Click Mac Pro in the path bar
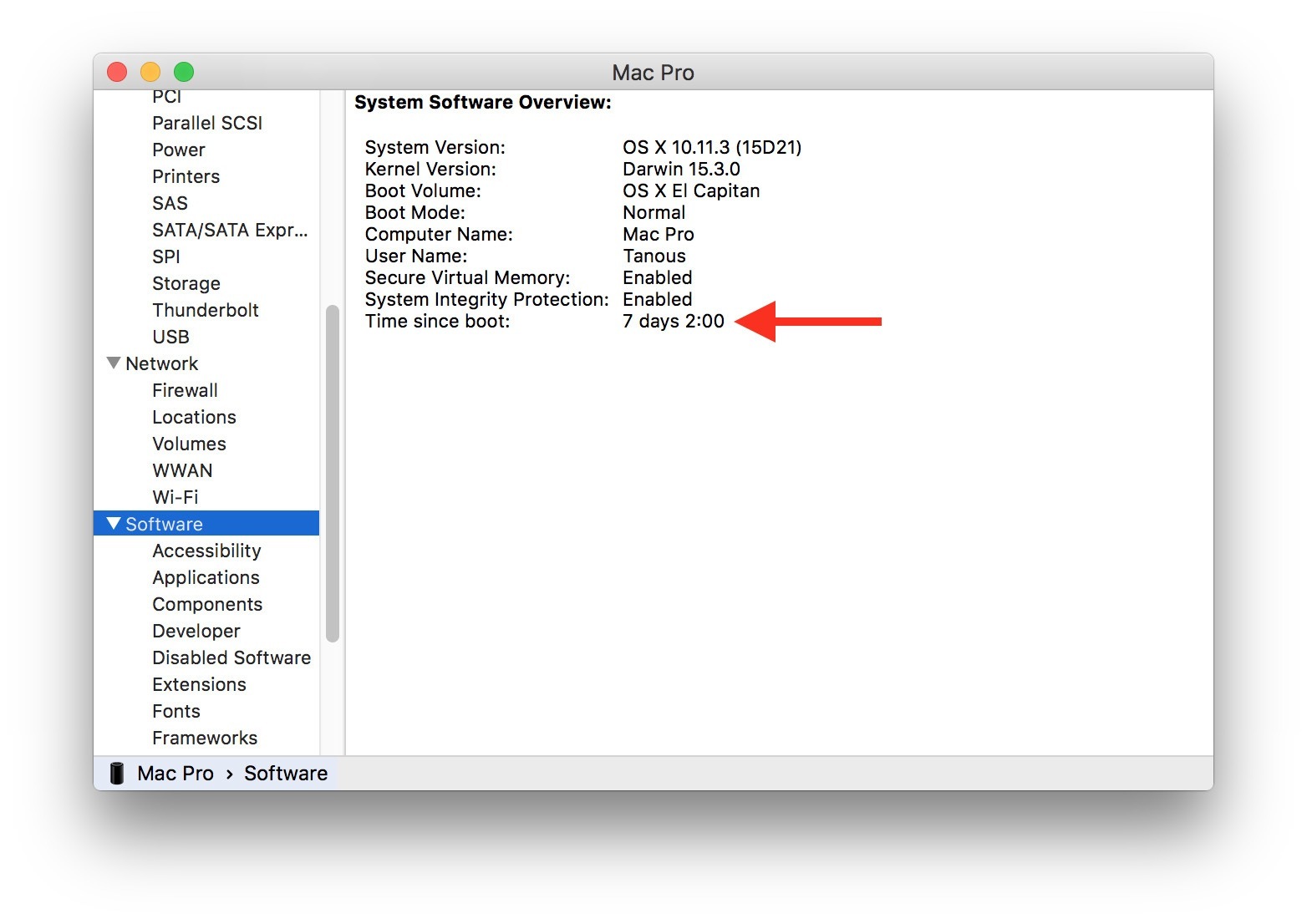 (175, 773)
